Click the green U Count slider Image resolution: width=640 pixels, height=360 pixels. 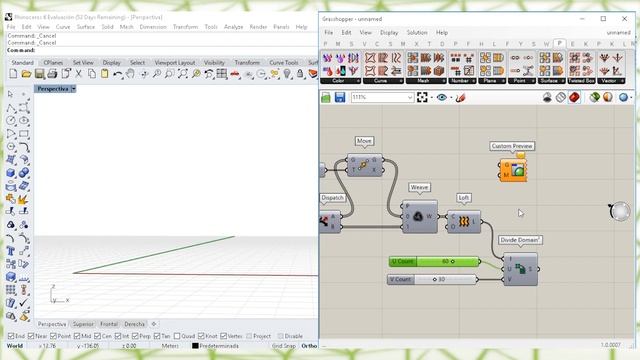pyautogui.click(x=434, y=261)
